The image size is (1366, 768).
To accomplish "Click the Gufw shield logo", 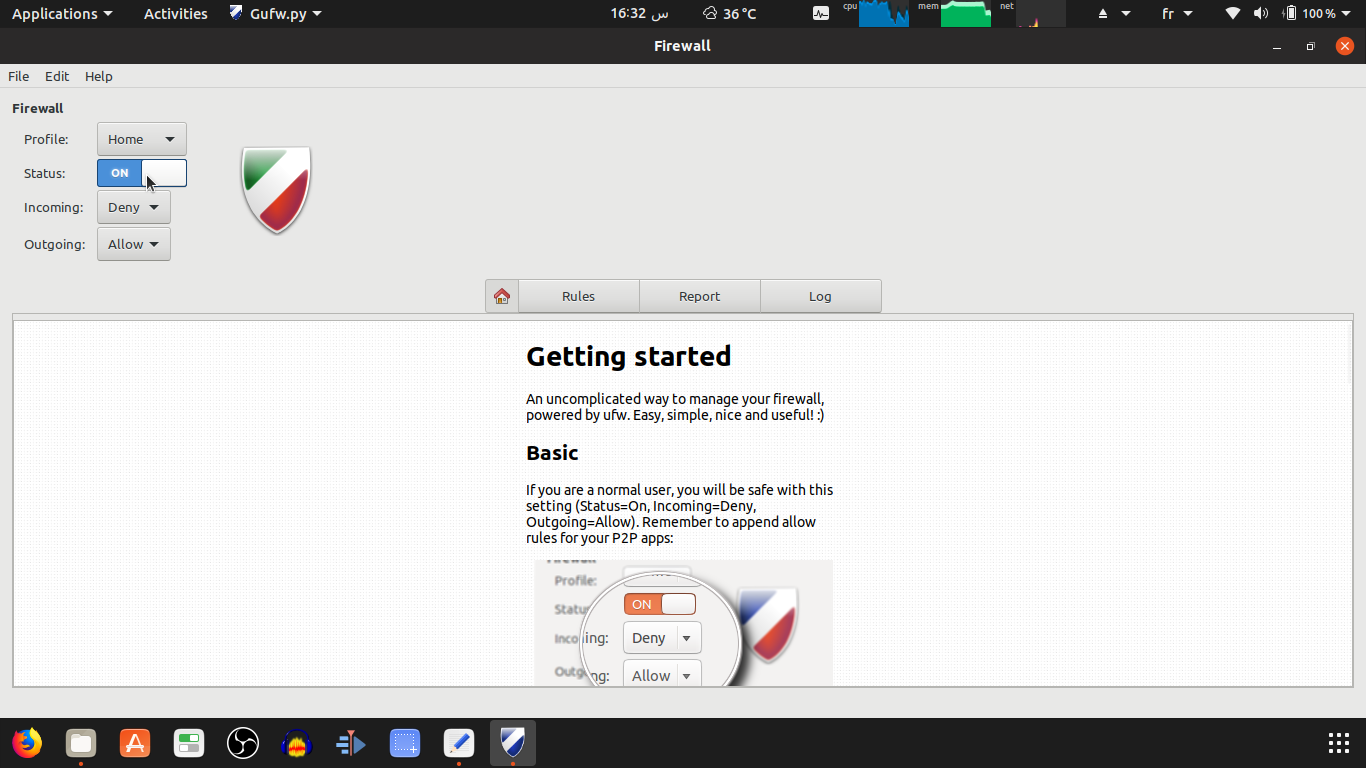I will (x=277, y=190).
